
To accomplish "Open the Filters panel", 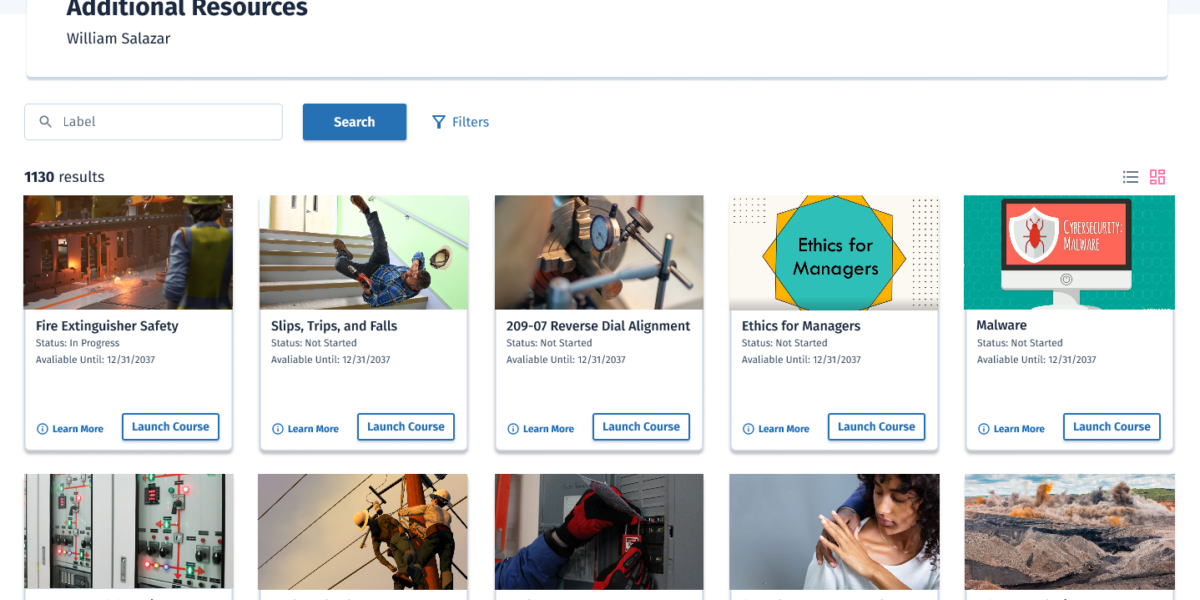I will pos(460,122).
